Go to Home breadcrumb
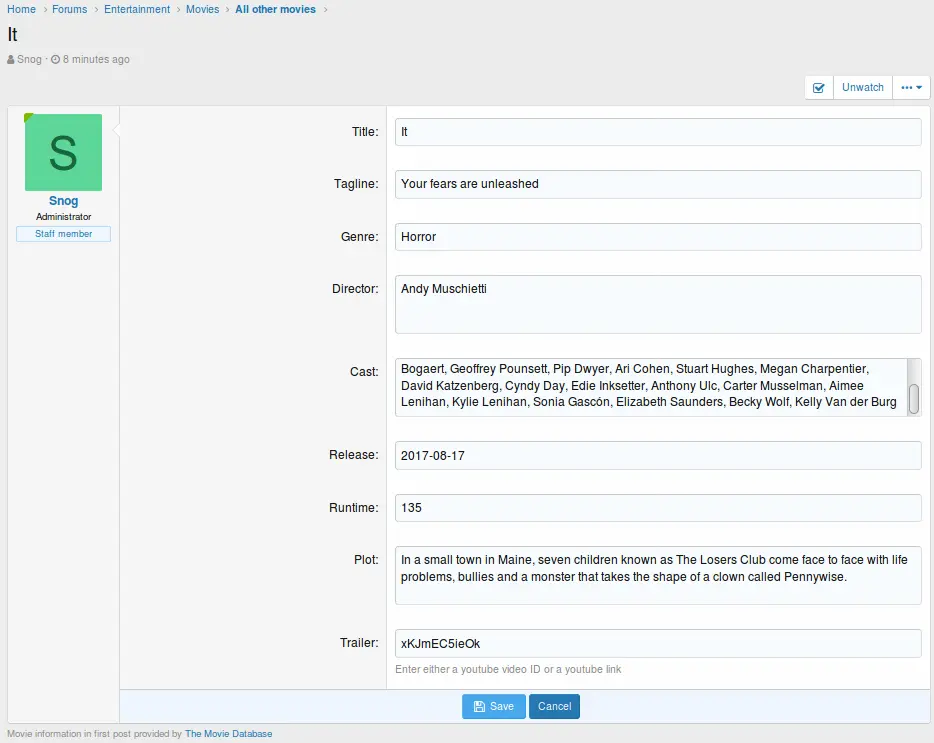Viewport: 934px width, 743px height. [x=22, y=9]
